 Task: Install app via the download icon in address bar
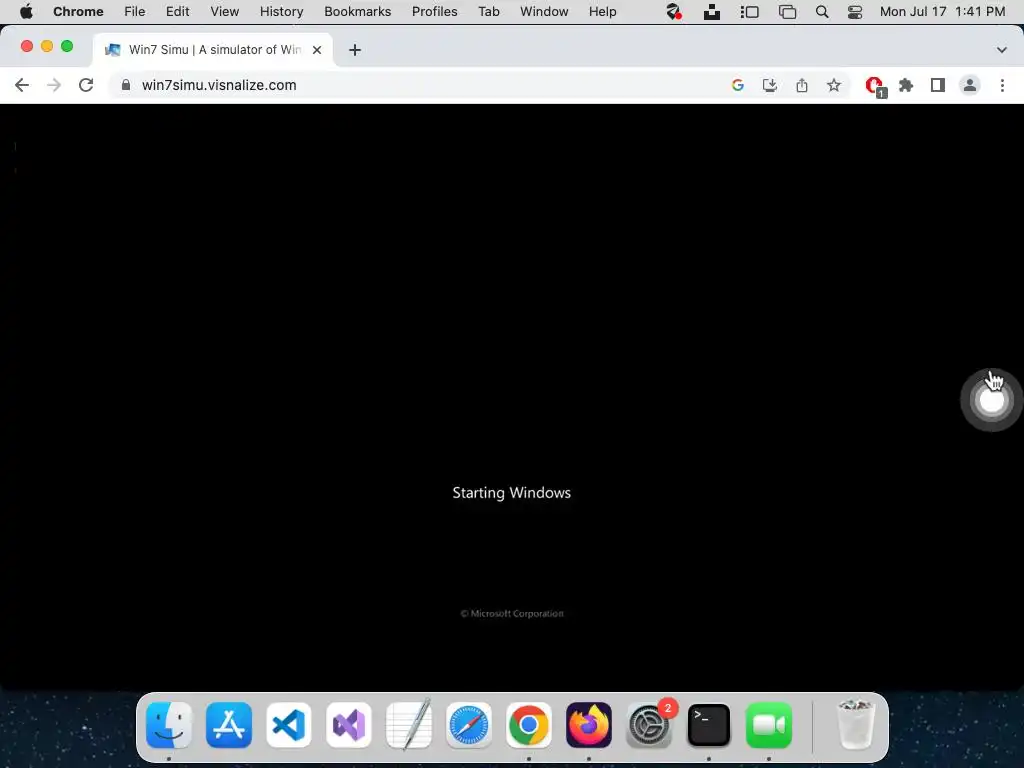point(769,85)
